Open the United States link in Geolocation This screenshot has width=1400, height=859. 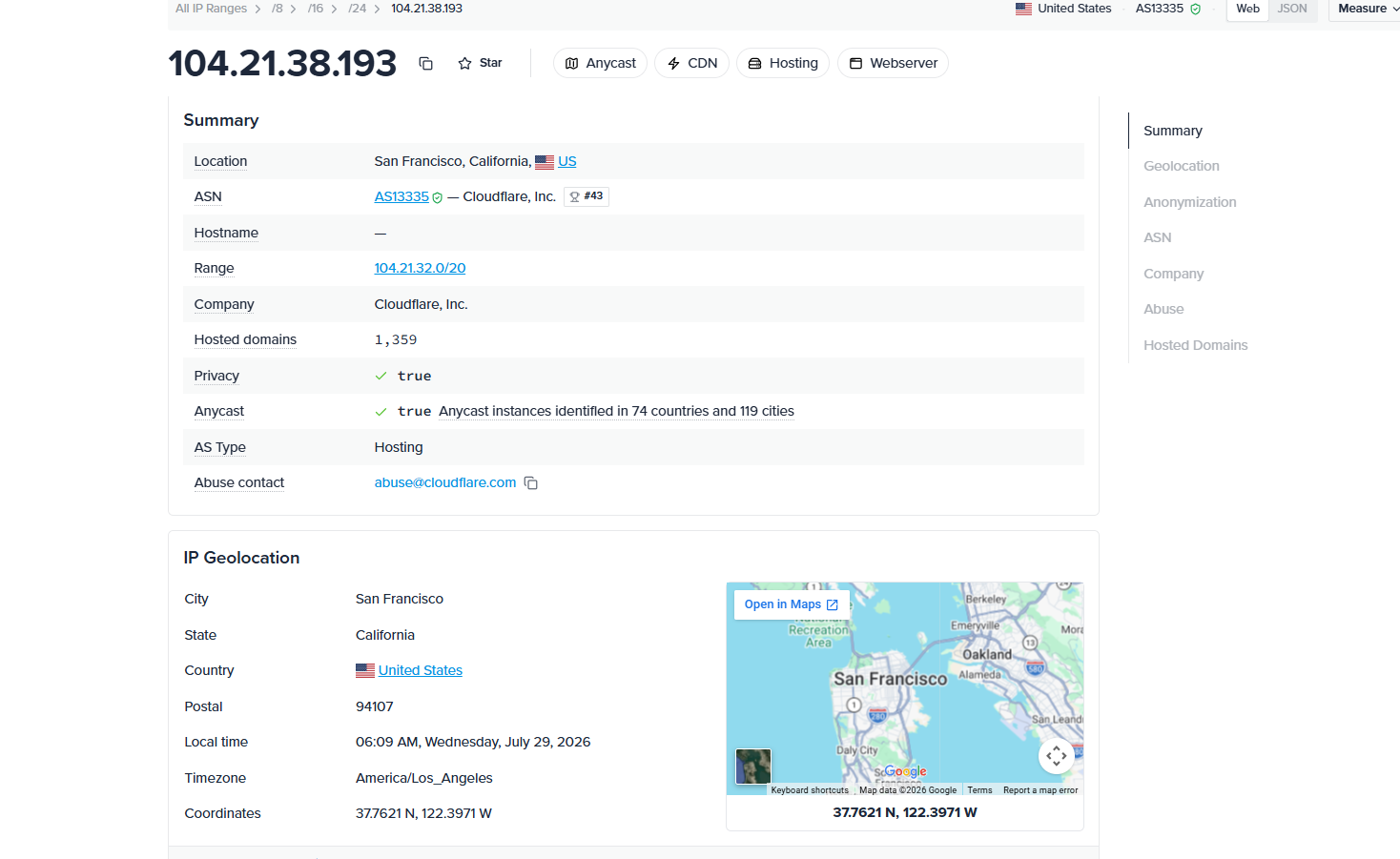click(421, 670)
